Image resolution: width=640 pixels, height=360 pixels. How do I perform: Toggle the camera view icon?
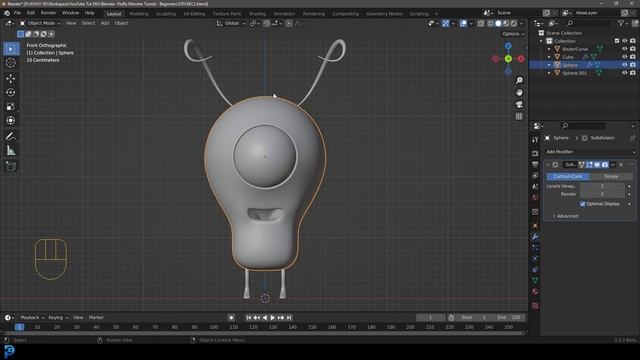coord(519,104)
